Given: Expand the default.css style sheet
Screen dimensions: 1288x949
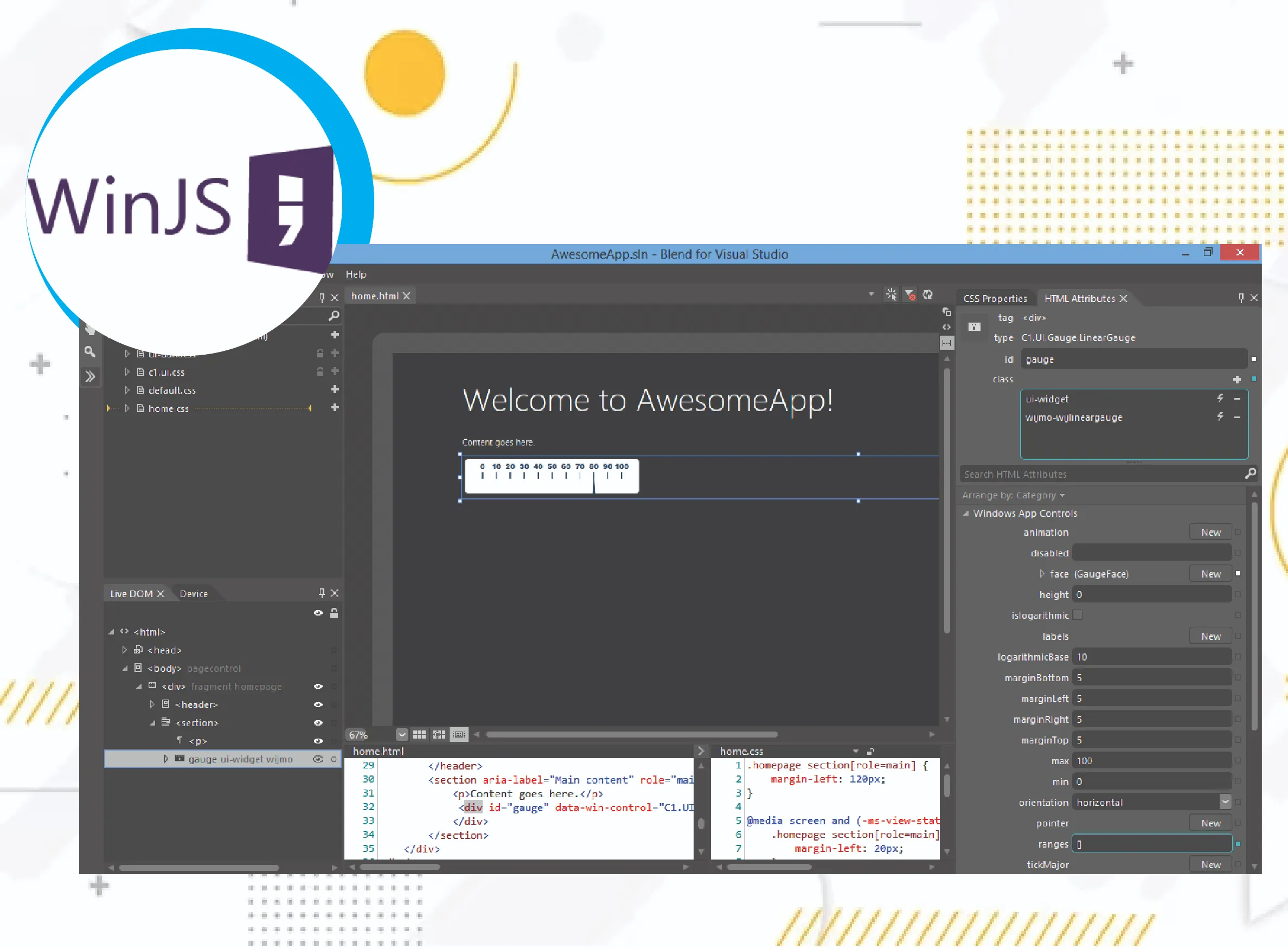Looking at the screenshot, I should pyautogui.click(x=127, y=389).
